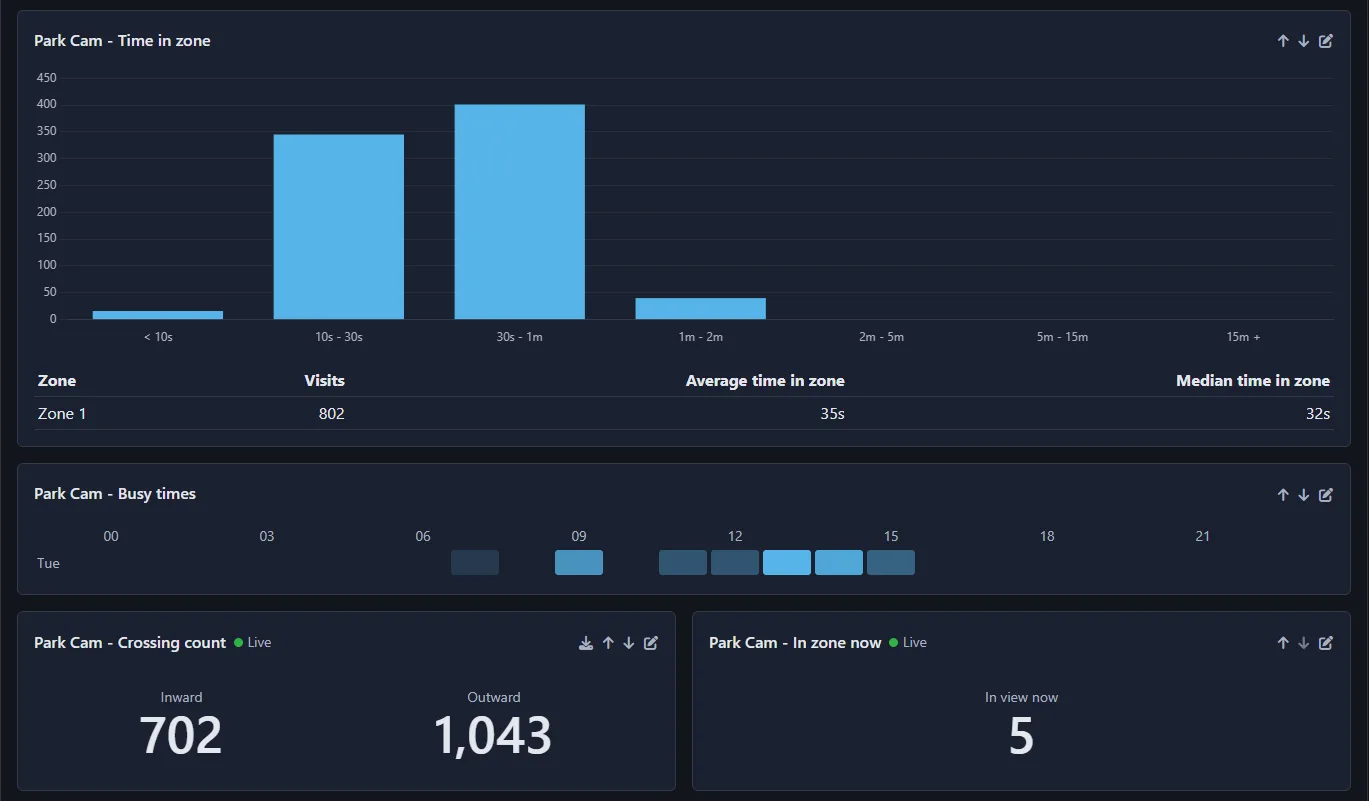The image size is (1369, 801).
Task: Click the Park Cam - Busy times title
Action: coord(115,494)
